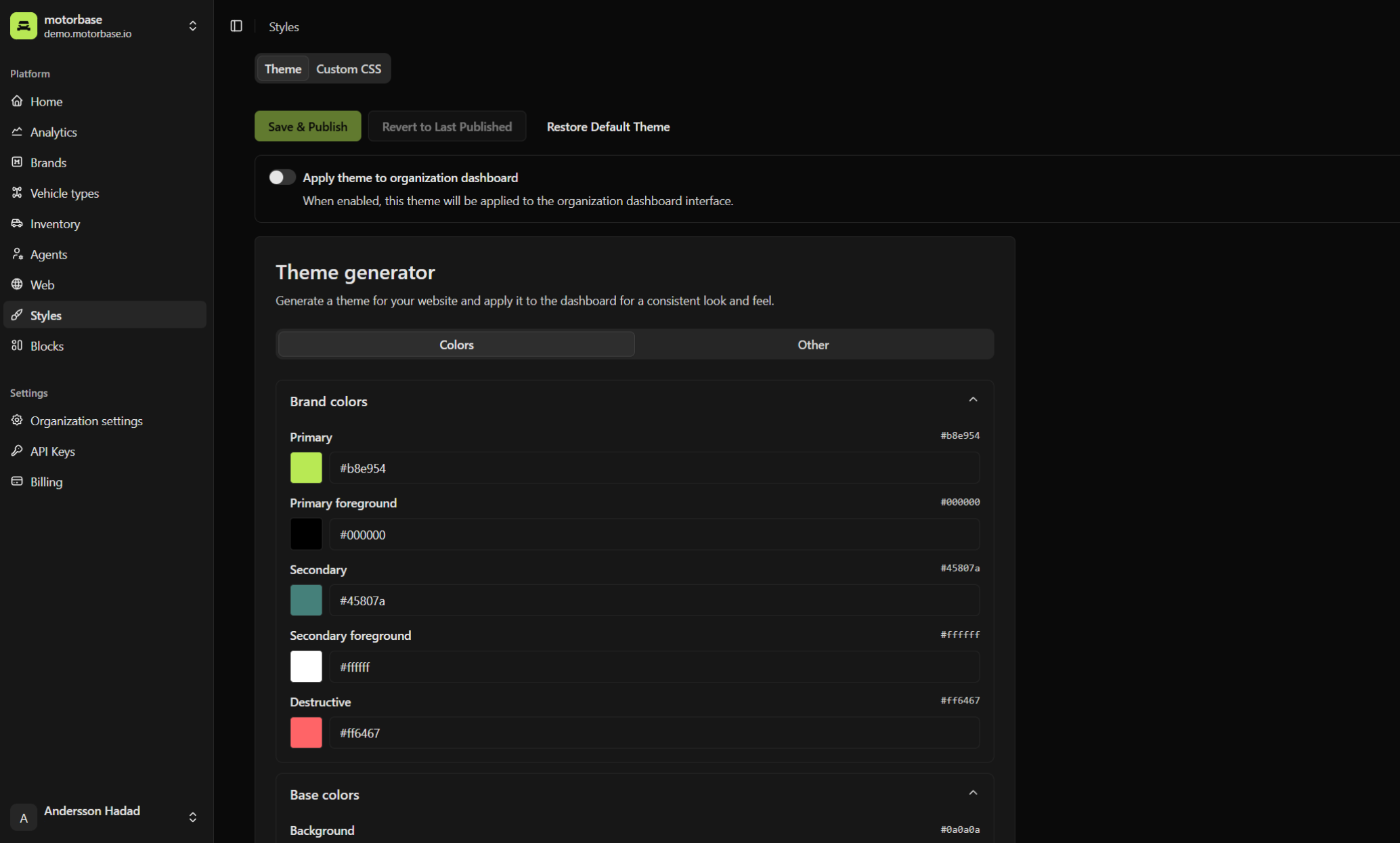Click the Inventory car icon
The height and width of the screenshot is (843, 1400).
(17, 223)
